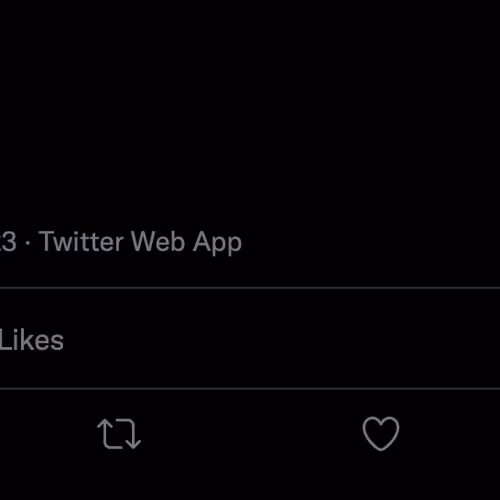Retweet this post using the arrows icon
500x500 pixels.
tap(119, 434)
